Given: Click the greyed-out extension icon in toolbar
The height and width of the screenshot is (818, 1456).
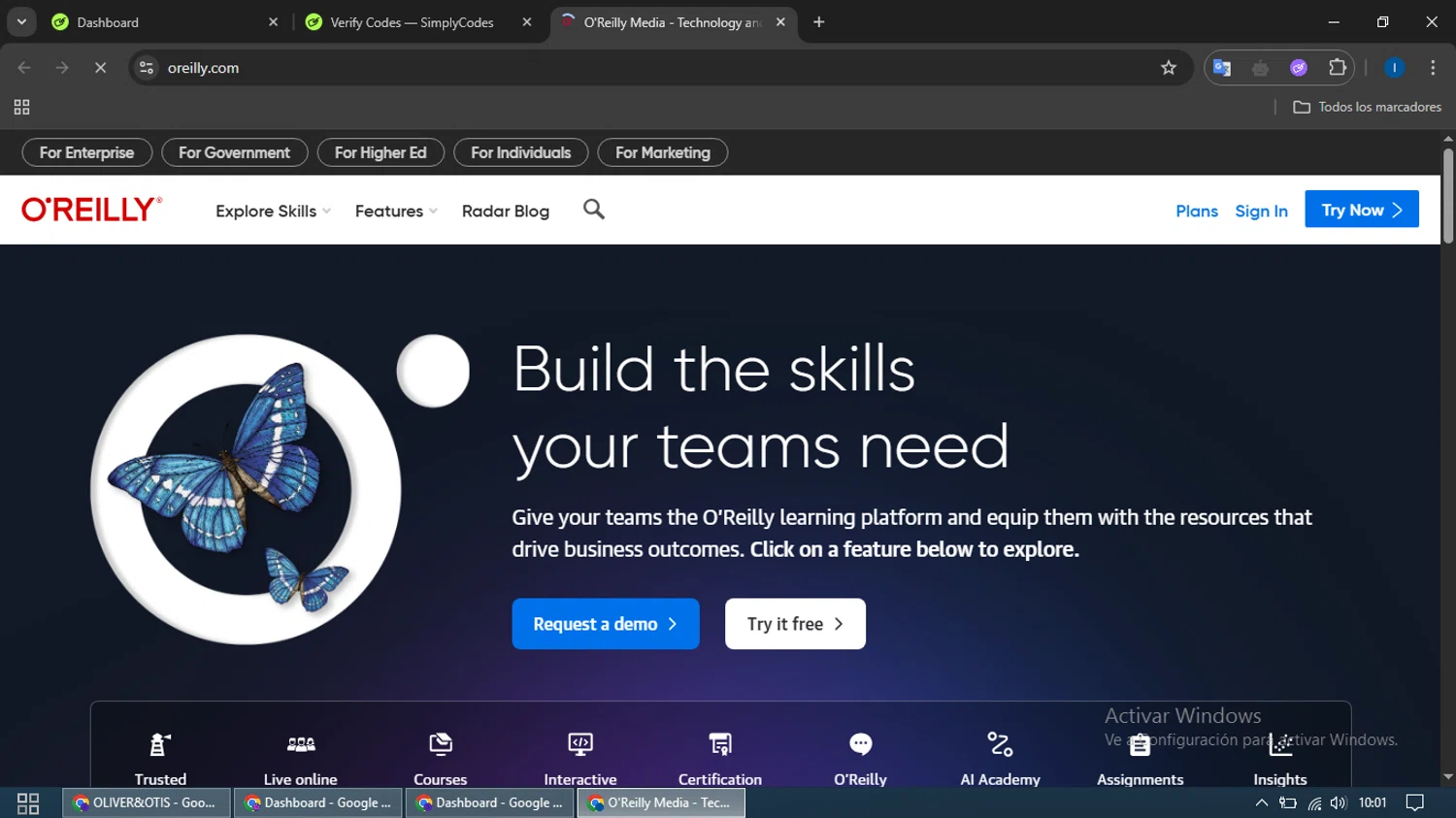Looking at the screenshot, I should [1261, 68].
